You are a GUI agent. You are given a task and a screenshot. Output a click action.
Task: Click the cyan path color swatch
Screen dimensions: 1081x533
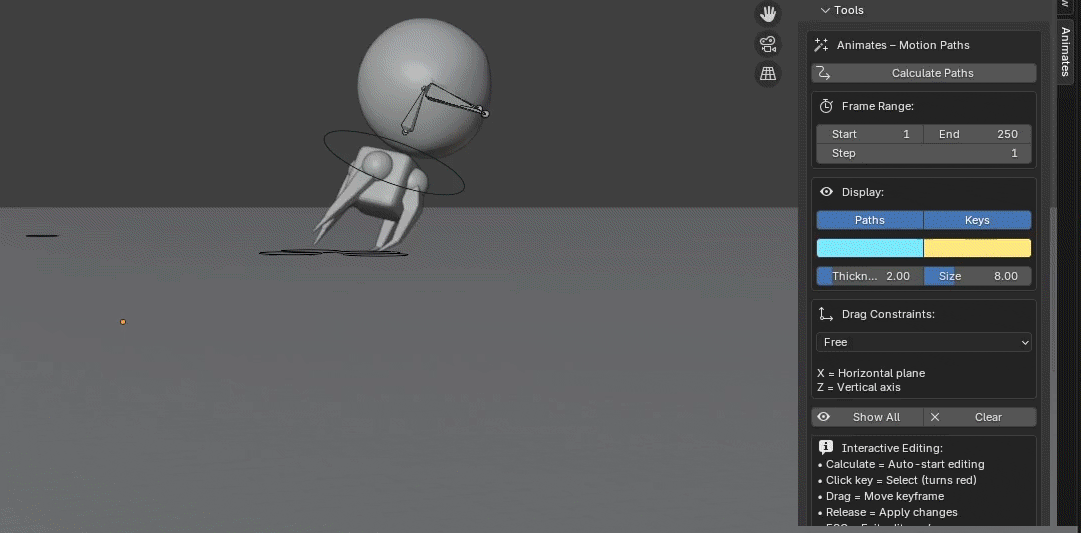(x=869, y=248)
